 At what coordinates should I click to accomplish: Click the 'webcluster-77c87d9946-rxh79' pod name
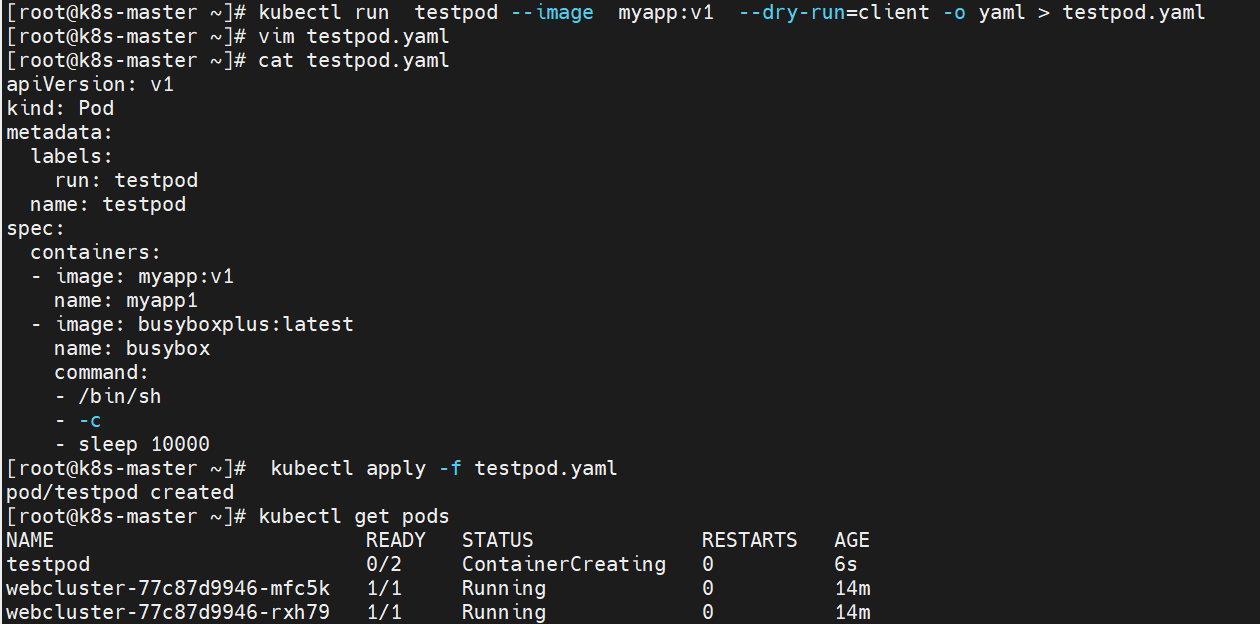(x=168, y=612)
